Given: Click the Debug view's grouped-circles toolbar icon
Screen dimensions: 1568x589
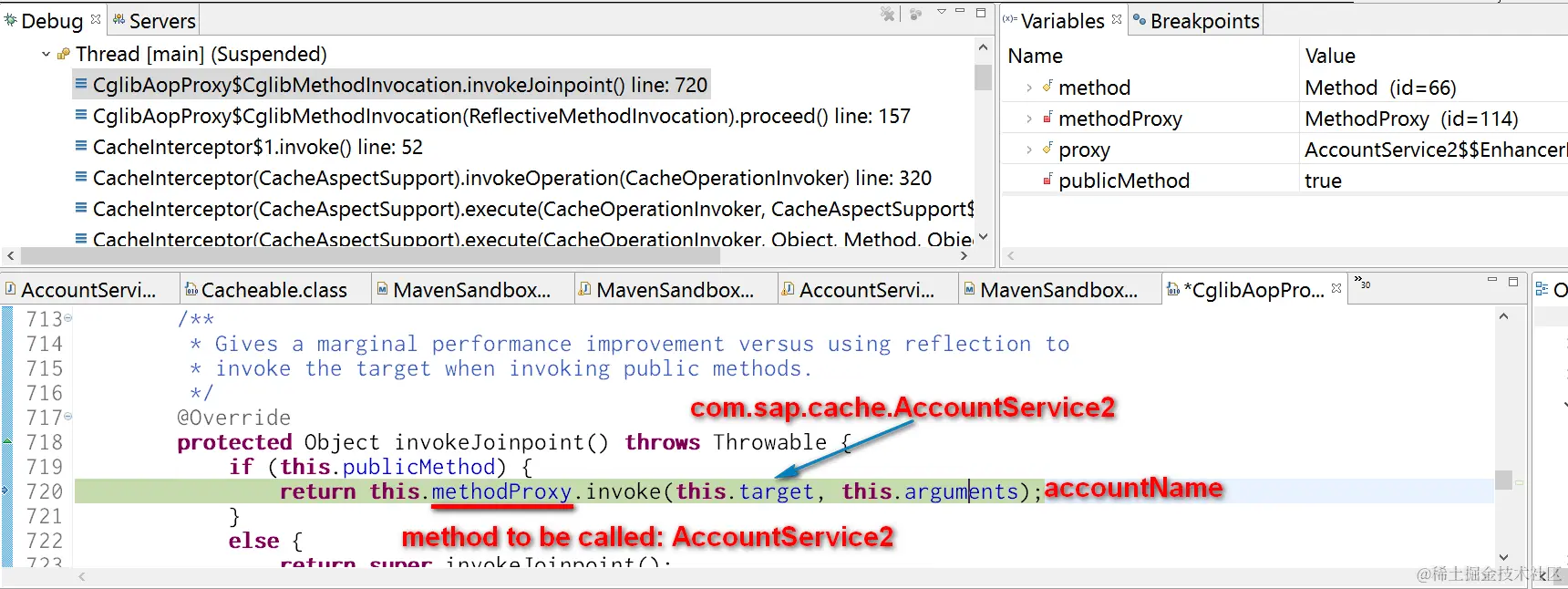Looking at the screenshot, I should [x=916, y=15].
